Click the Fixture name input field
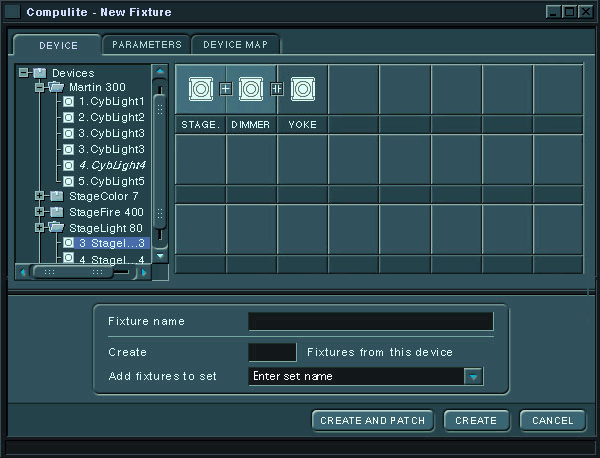 pyautogui.click(x=370, y=321)
